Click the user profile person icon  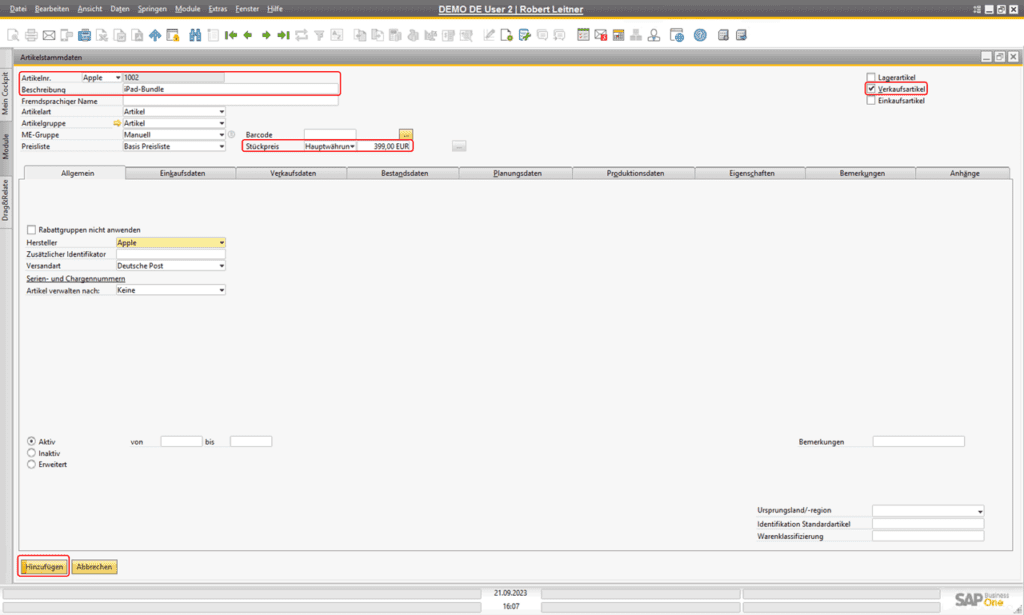click(654, 35)
